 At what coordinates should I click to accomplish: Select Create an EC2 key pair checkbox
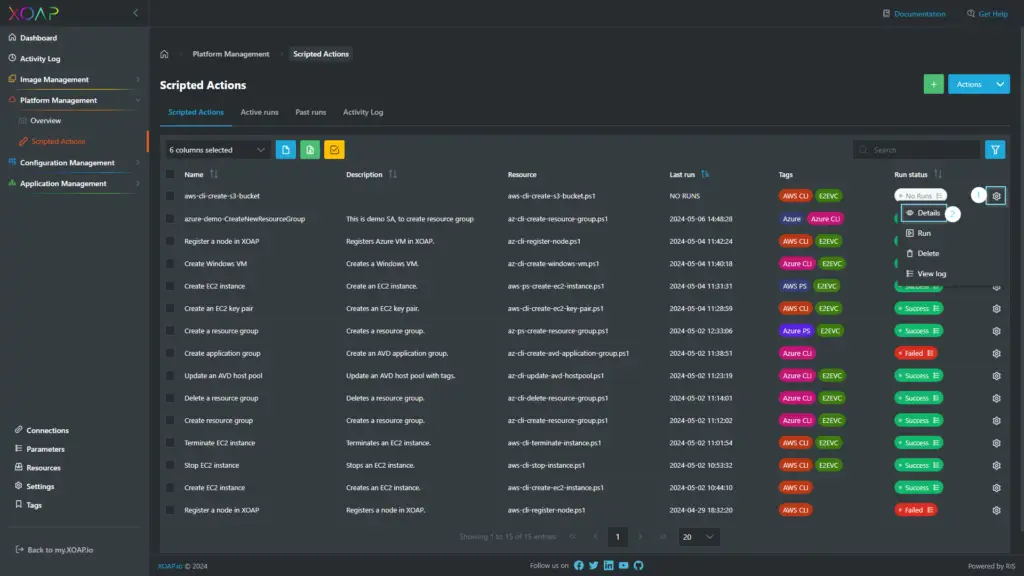(170, 308)
